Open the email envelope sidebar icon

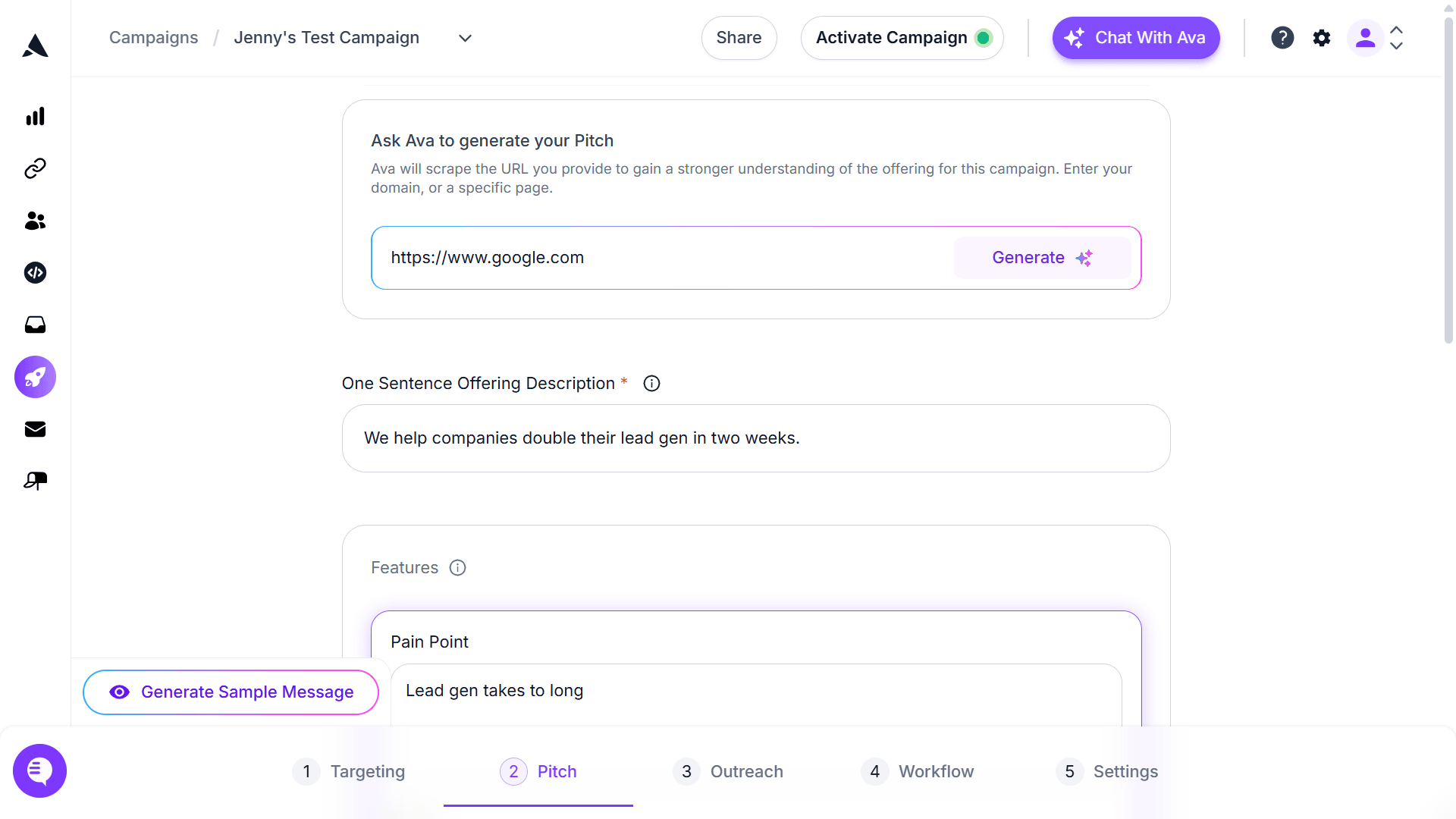35,429
